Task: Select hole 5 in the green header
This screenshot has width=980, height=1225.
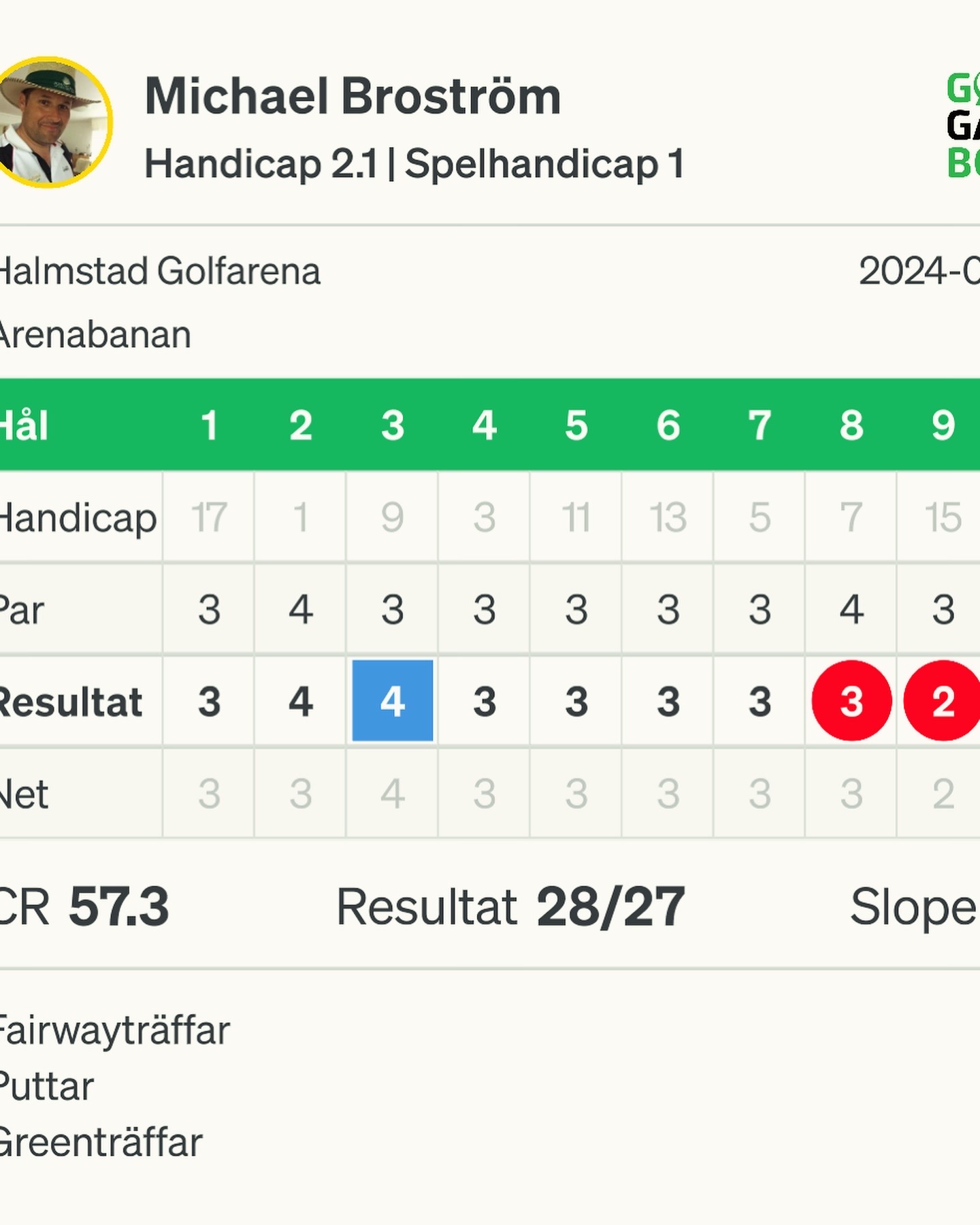Action: click(576, 425)
